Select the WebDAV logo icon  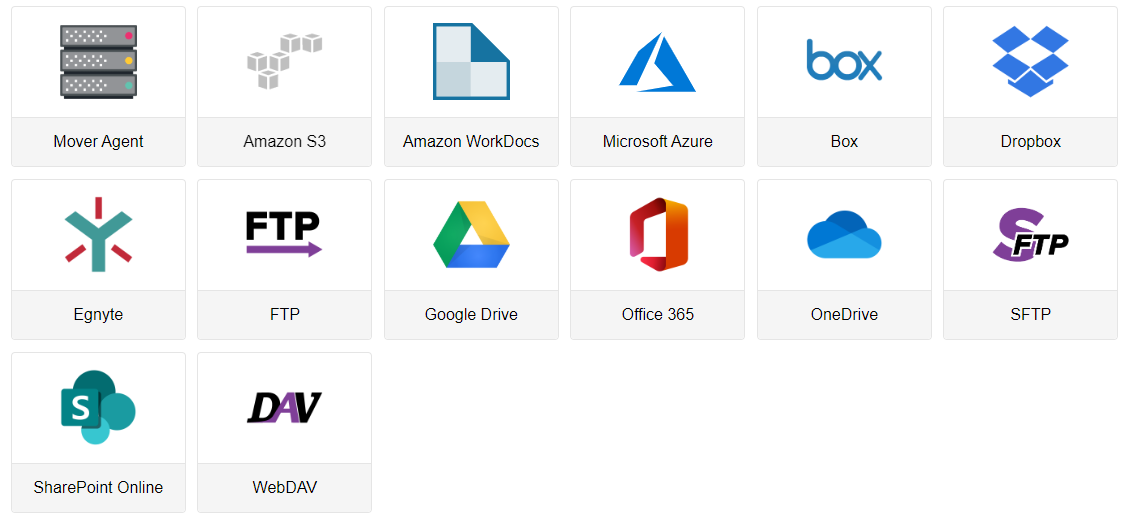point(284,407)
